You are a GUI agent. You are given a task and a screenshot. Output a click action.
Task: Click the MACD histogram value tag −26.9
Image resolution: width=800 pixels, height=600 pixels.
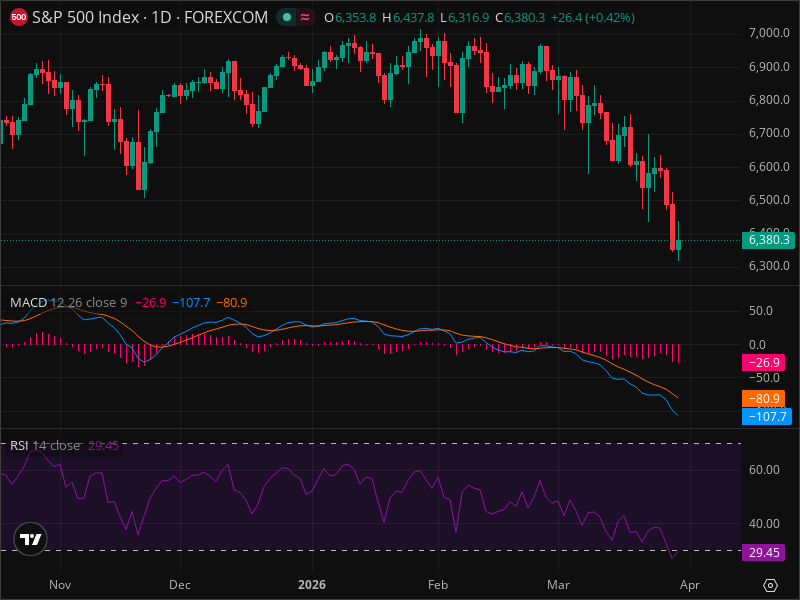pyautogui.click(x=763, y=363)
